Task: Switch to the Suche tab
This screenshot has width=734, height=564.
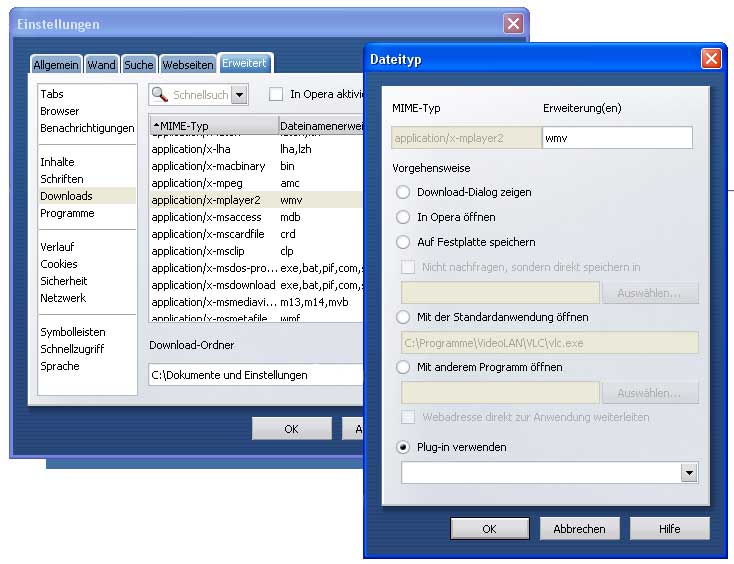Action: click(138, 65)
